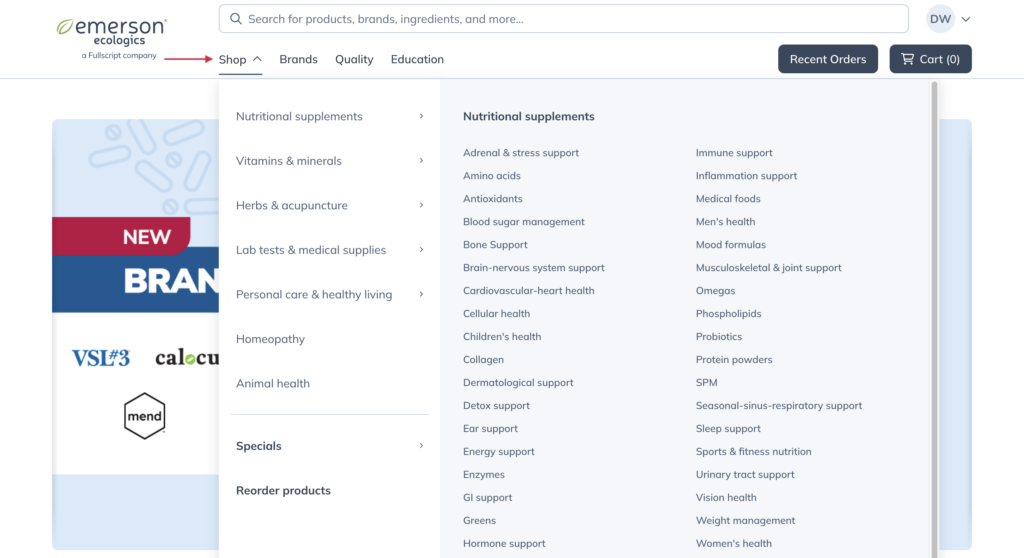Open the Brands menu item

(x=298, y=59)
